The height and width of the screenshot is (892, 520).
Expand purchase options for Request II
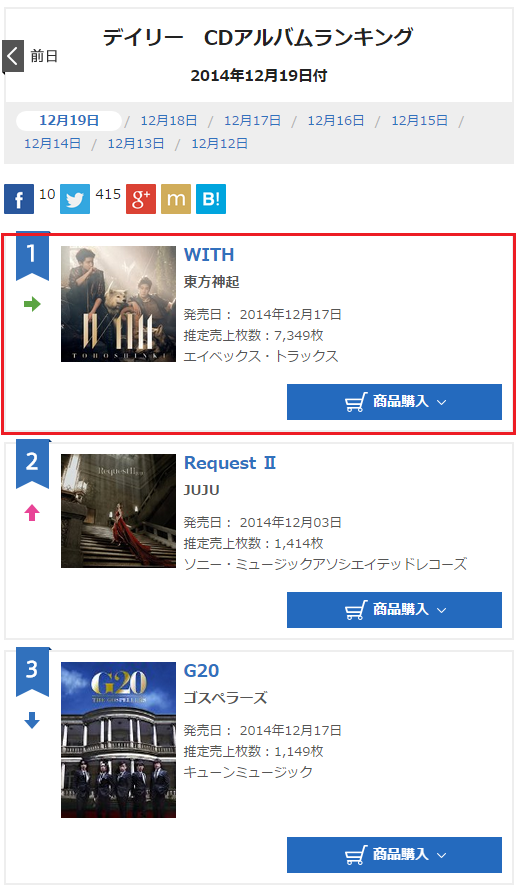(x=394, y=610)
